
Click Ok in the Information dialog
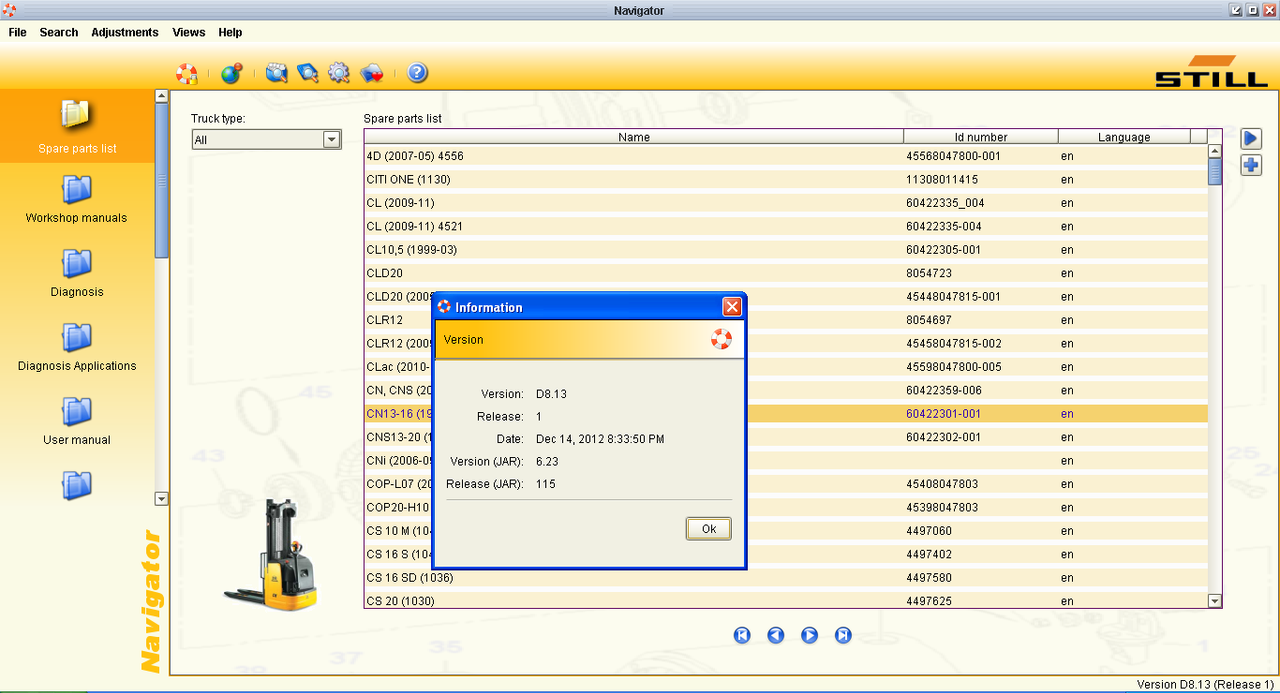709,529
